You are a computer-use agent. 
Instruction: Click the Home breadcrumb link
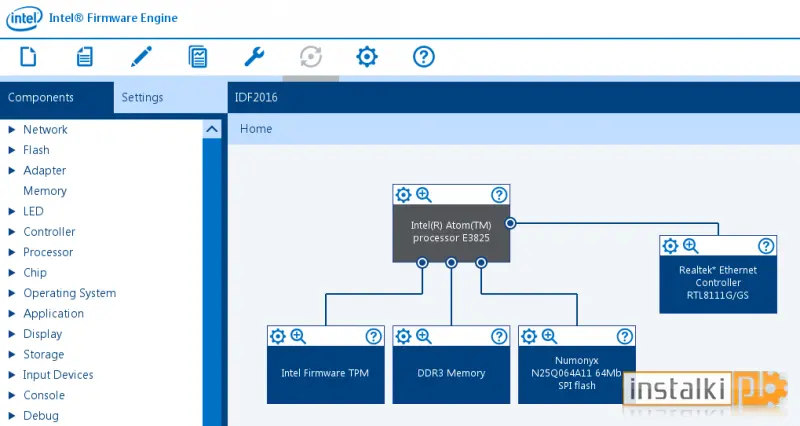point(256,129)
